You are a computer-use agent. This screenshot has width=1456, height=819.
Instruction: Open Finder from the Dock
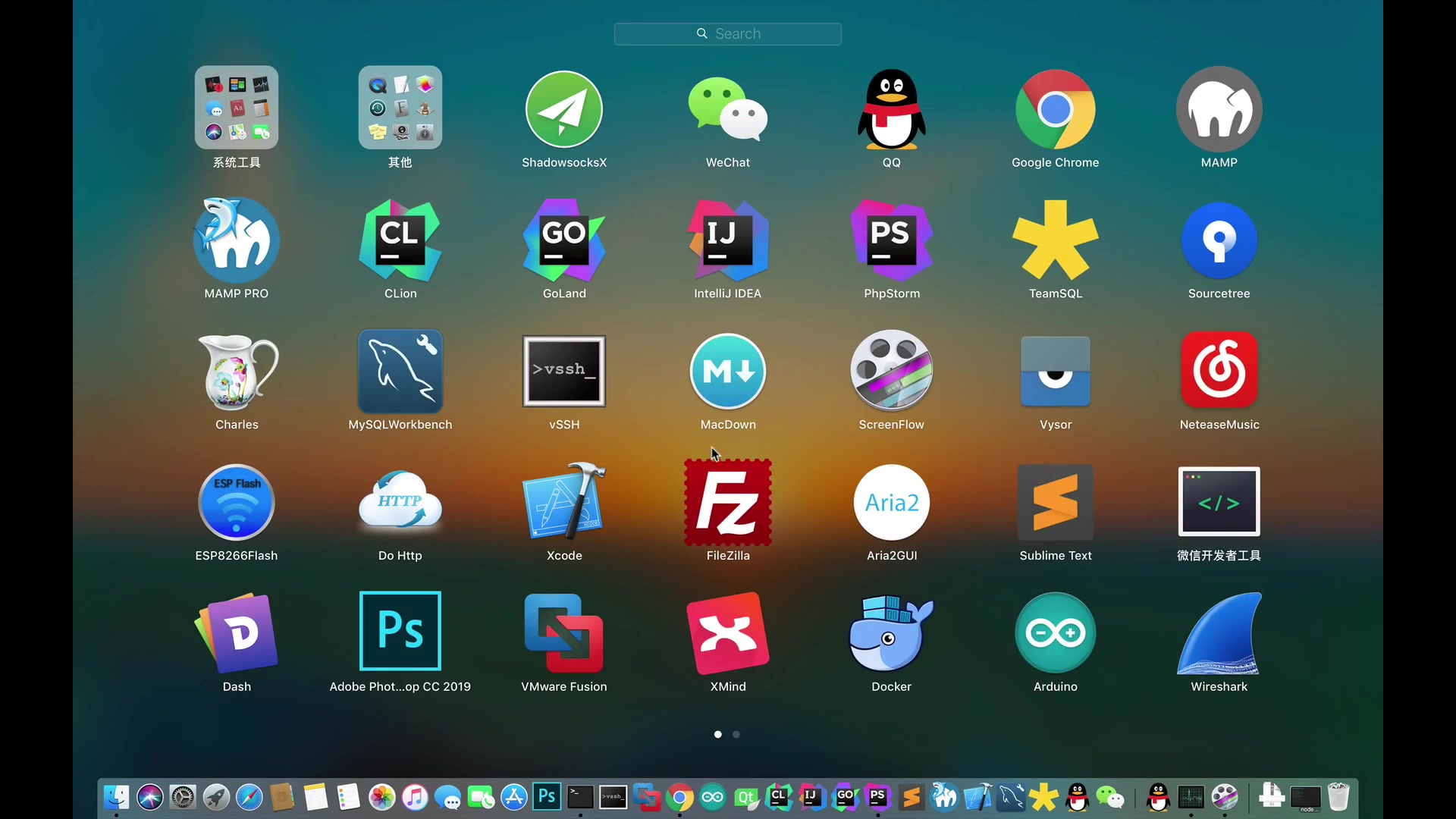(116, 797)
